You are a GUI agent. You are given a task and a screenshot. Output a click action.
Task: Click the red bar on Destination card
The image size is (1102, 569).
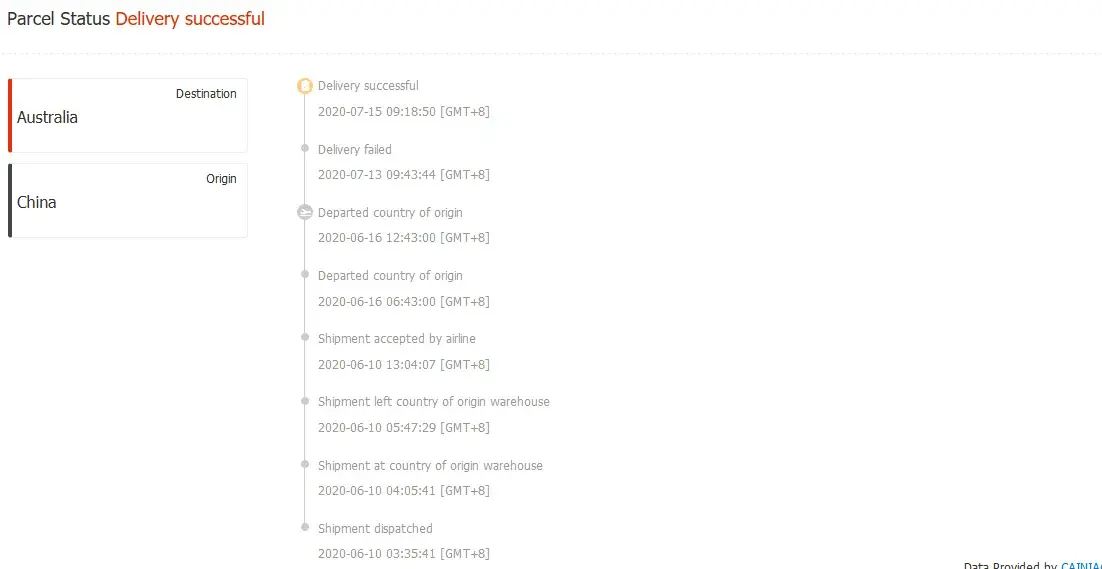coord(10,116)
